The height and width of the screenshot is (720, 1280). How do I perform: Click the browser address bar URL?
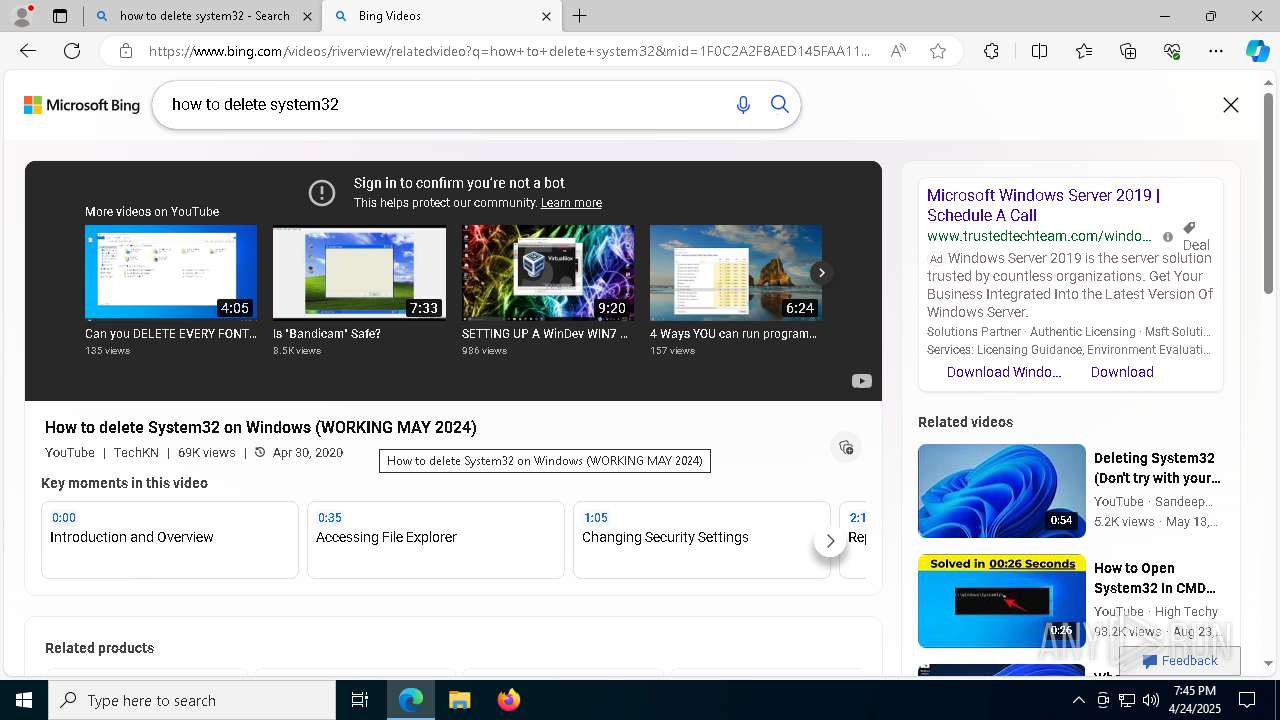(509, 51)
